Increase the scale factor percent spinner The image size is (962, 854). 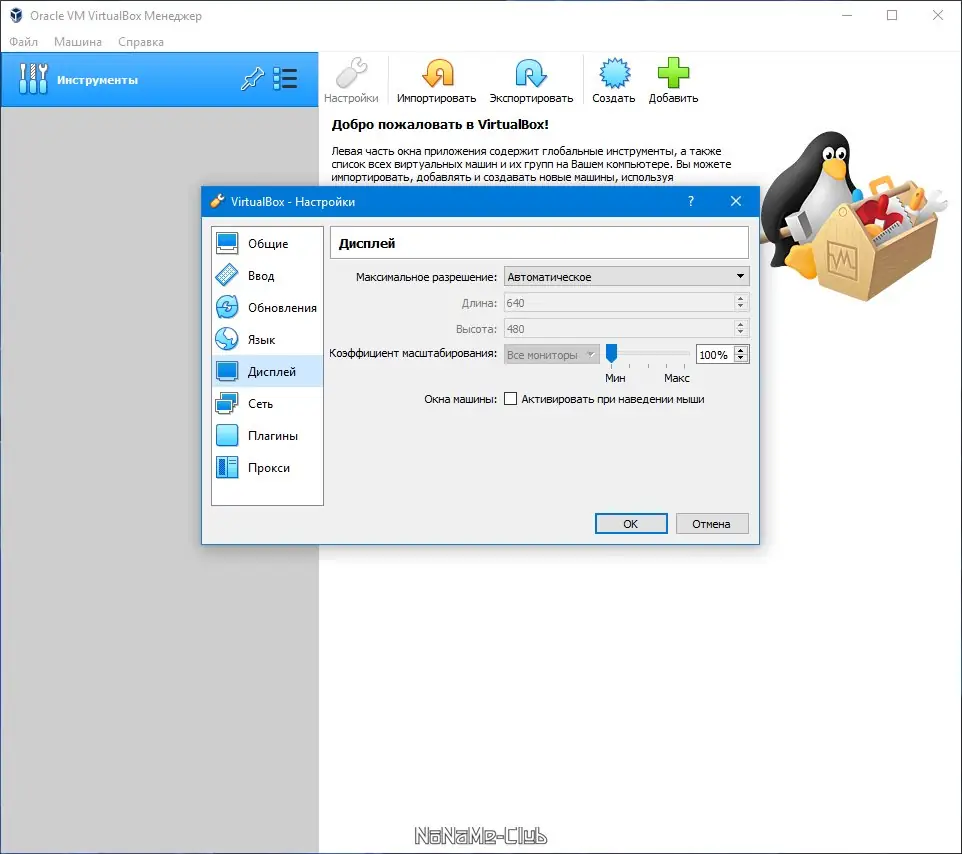(741, 350)
